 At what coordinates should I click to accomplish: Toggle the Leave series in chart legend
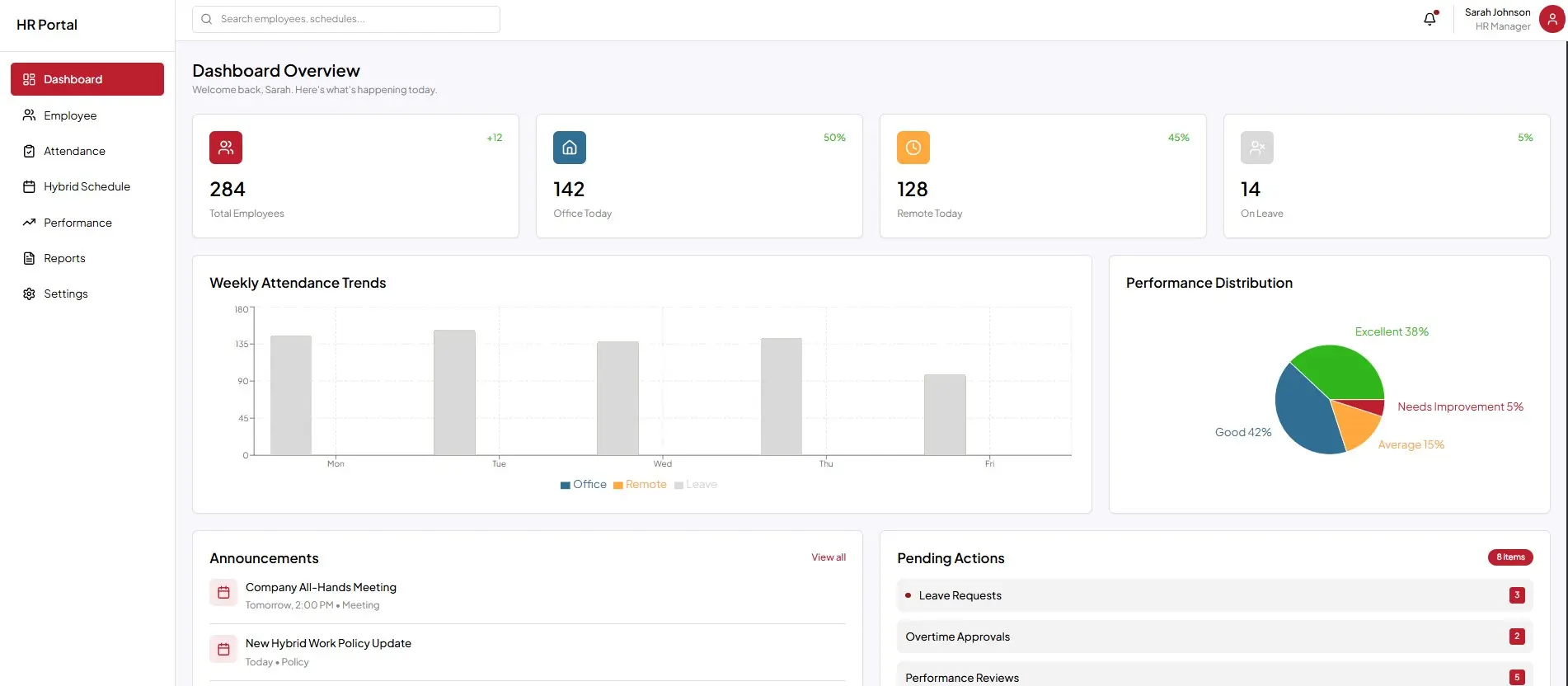pos(697,485)
